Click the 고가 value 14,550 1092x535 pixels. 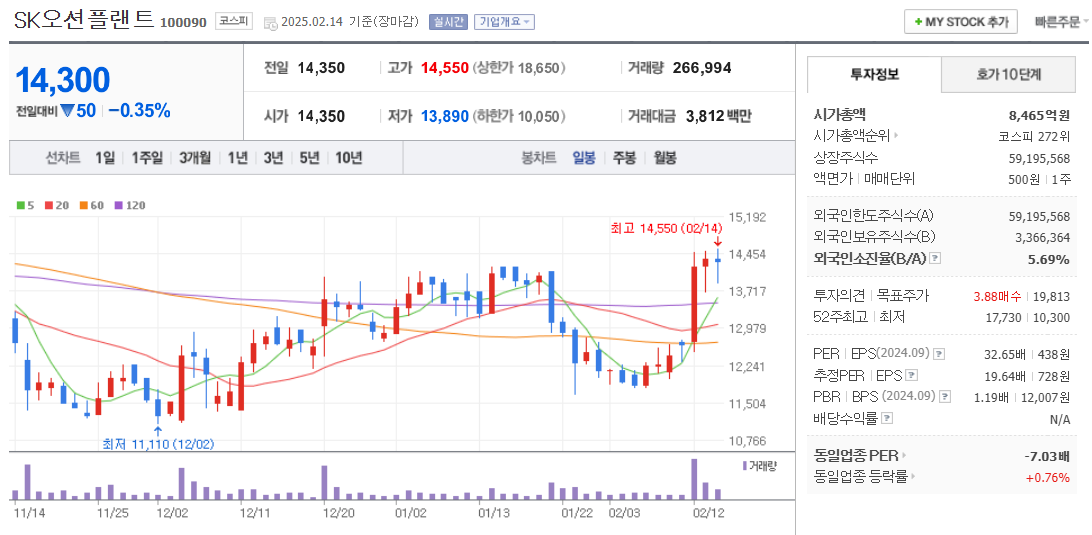(x=444, y=68)
